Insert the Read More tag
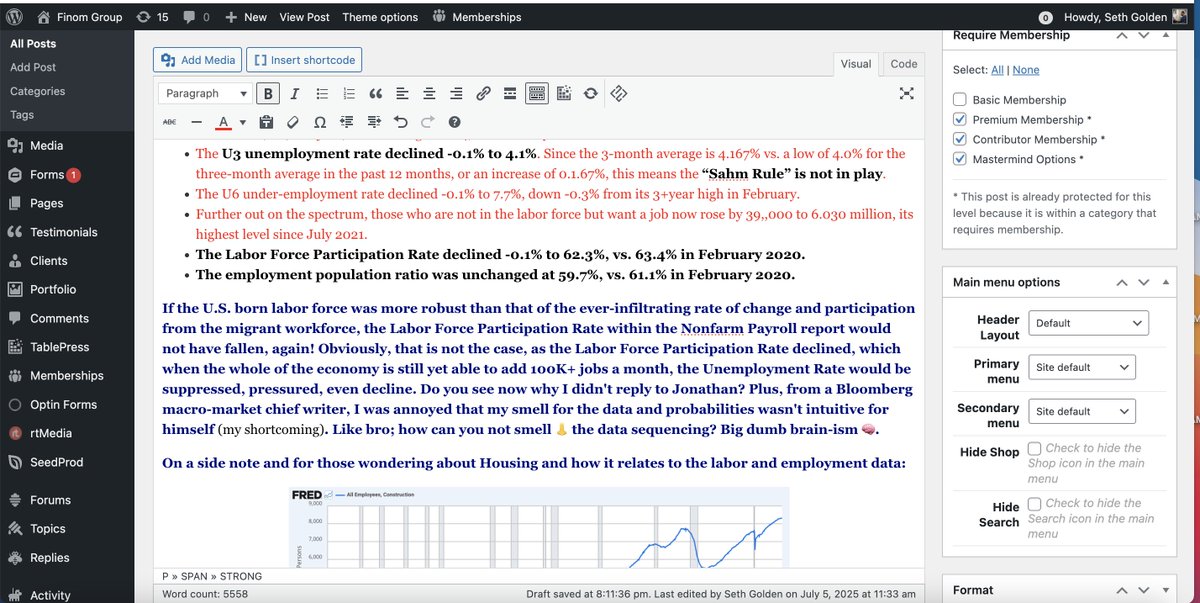Screen dimensions: 1200x603 point(510,93)
